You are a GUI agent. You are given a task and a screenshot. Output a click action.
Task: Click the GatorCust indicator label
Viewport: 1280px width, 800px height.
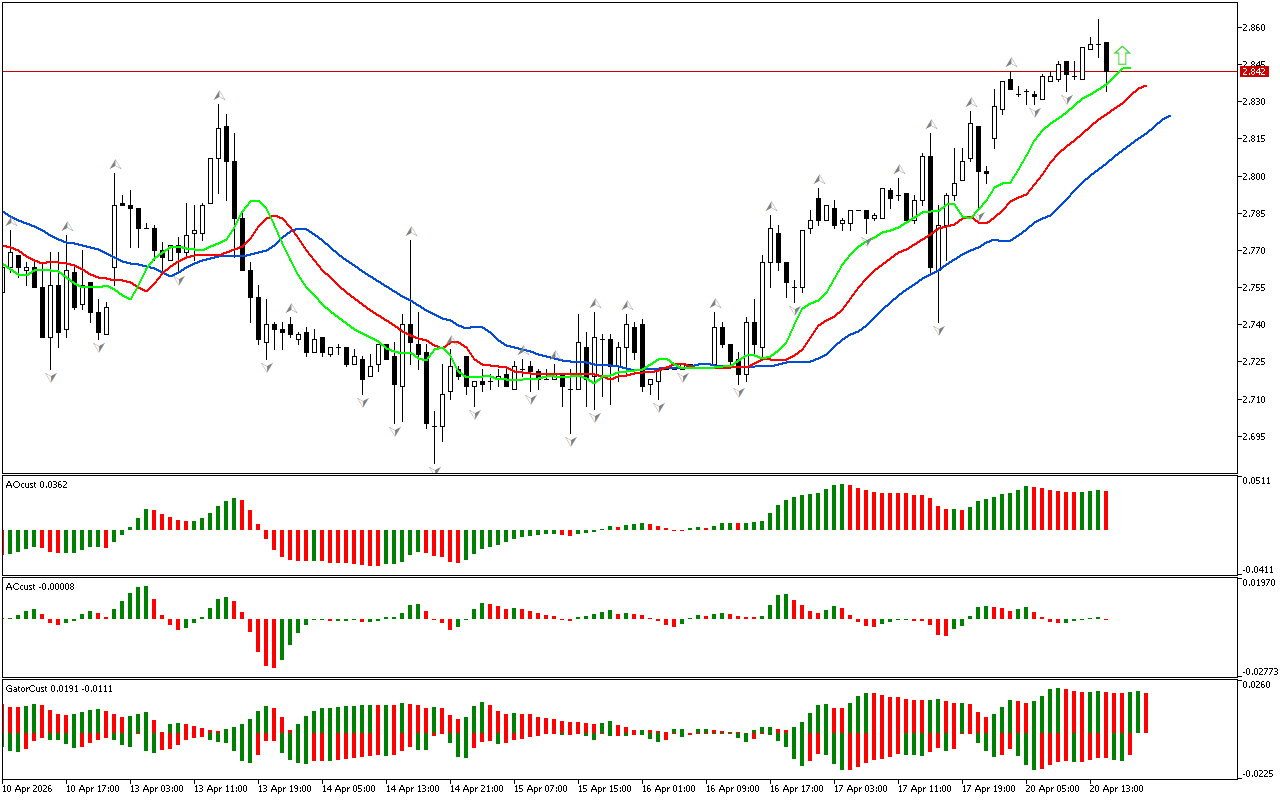(58, 688)
